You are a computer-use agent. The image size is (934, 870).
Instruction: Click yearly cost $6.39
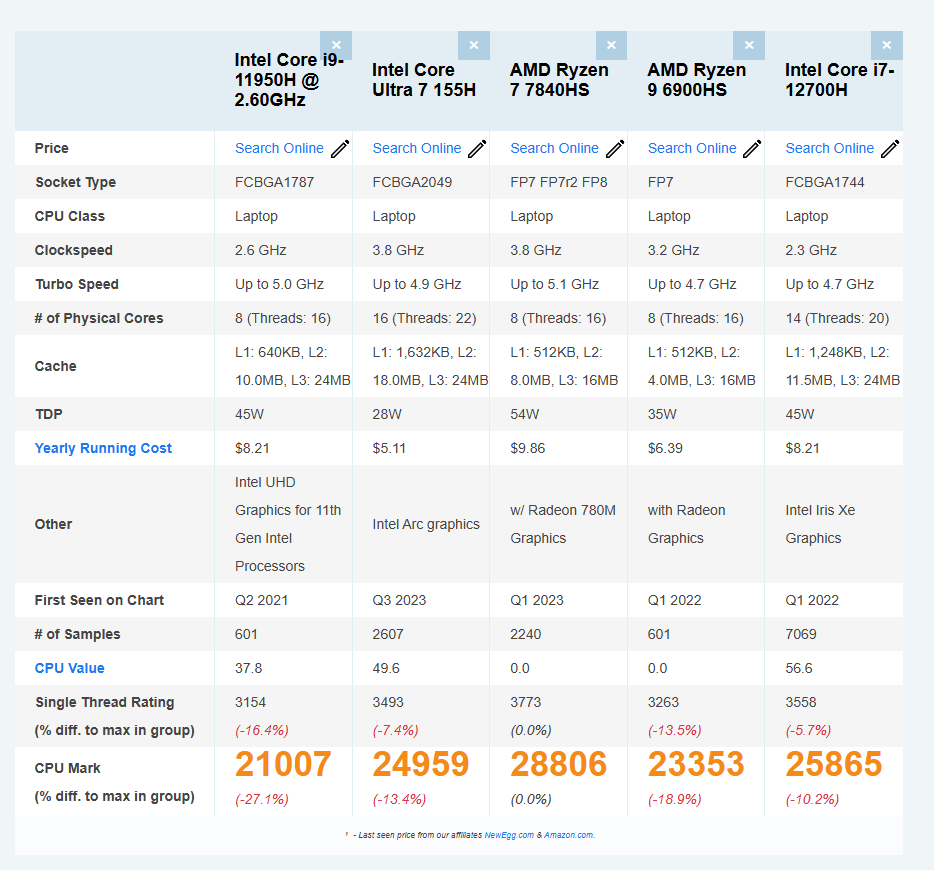point(665,448)
